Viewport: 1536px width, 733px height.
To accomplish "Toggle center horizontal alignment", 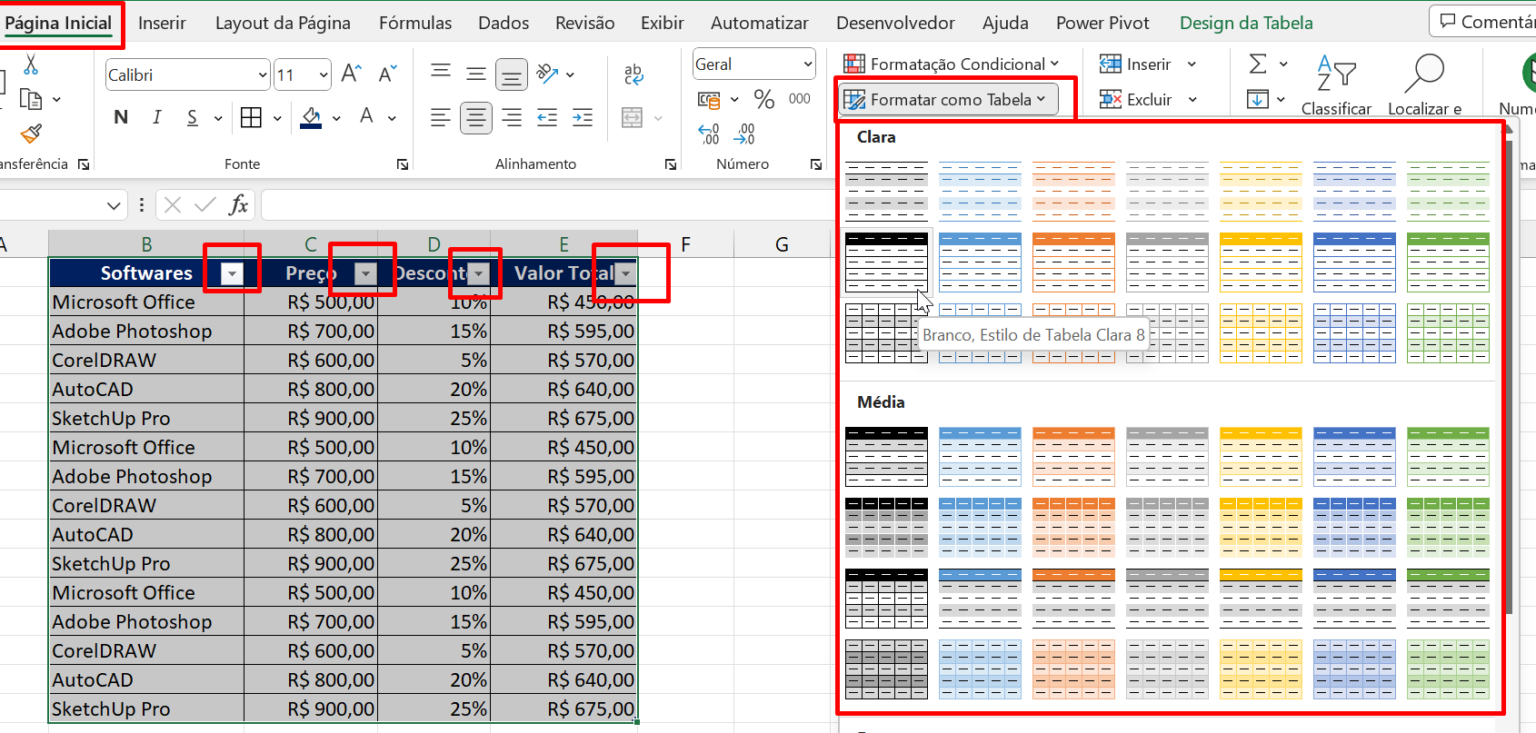I will tap(476, 118).
